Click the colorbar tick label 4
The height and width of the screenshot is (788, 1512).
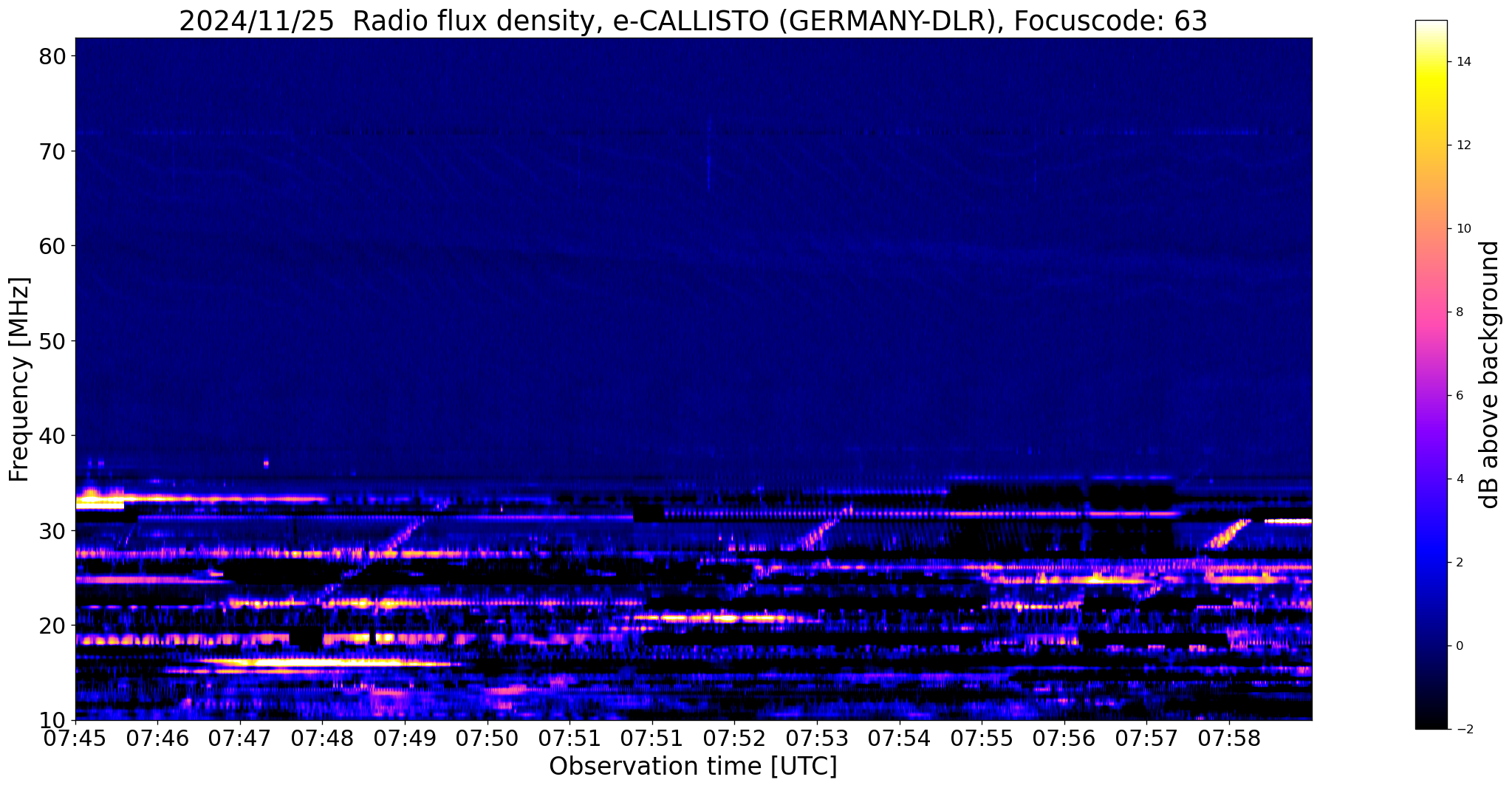coord(1460,479)
